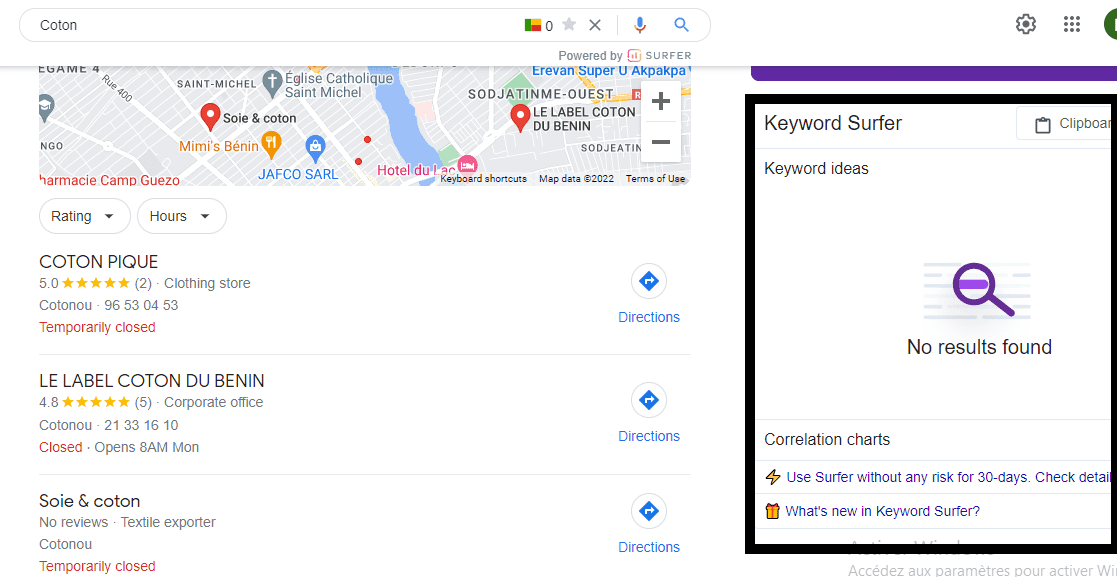Open Use Surfer 30-days offer link
This screenshot has width=1117, height=577.
pyautogui.click(x=947, y=477)
